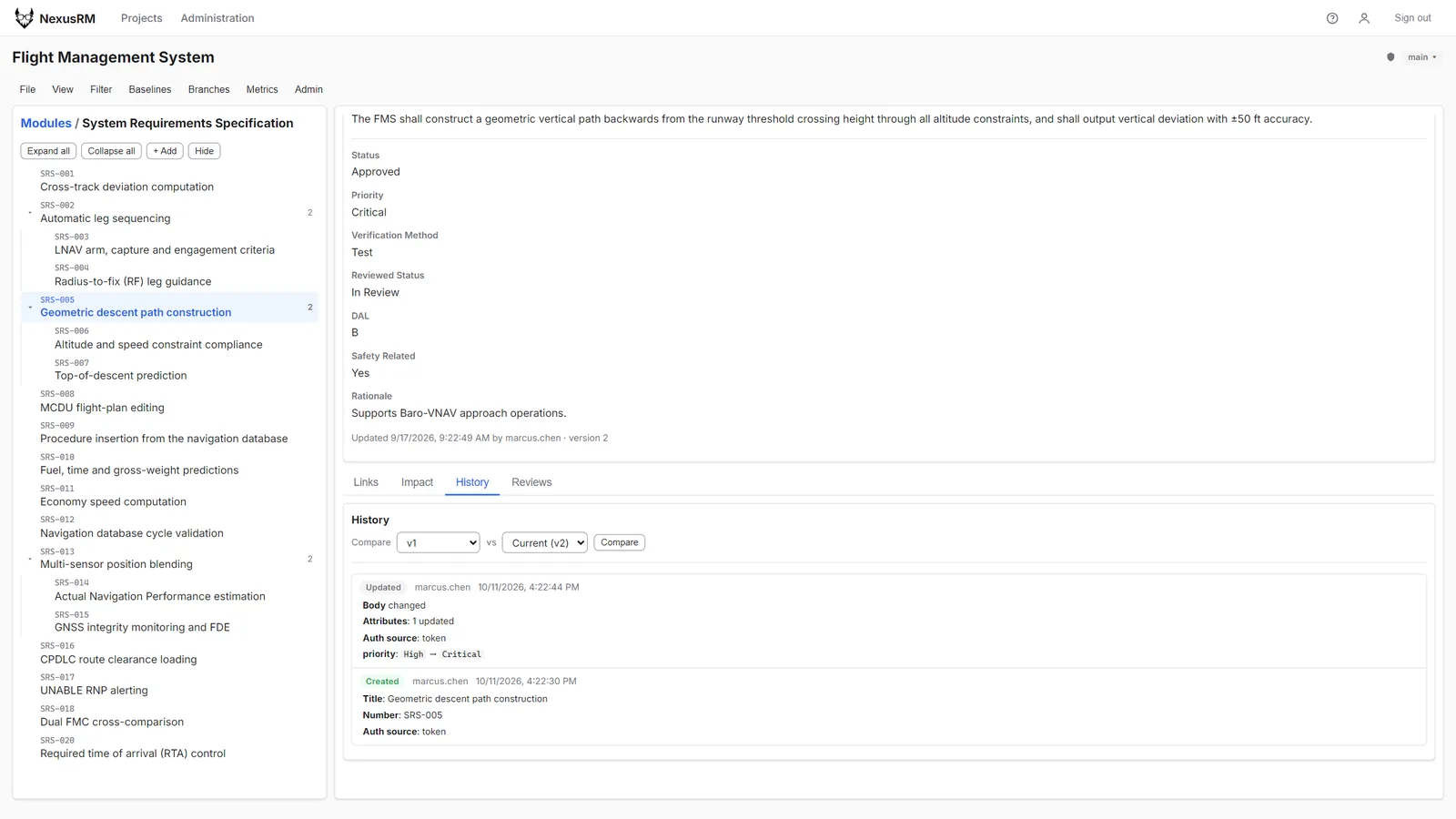Click the Expand all button

48,151
